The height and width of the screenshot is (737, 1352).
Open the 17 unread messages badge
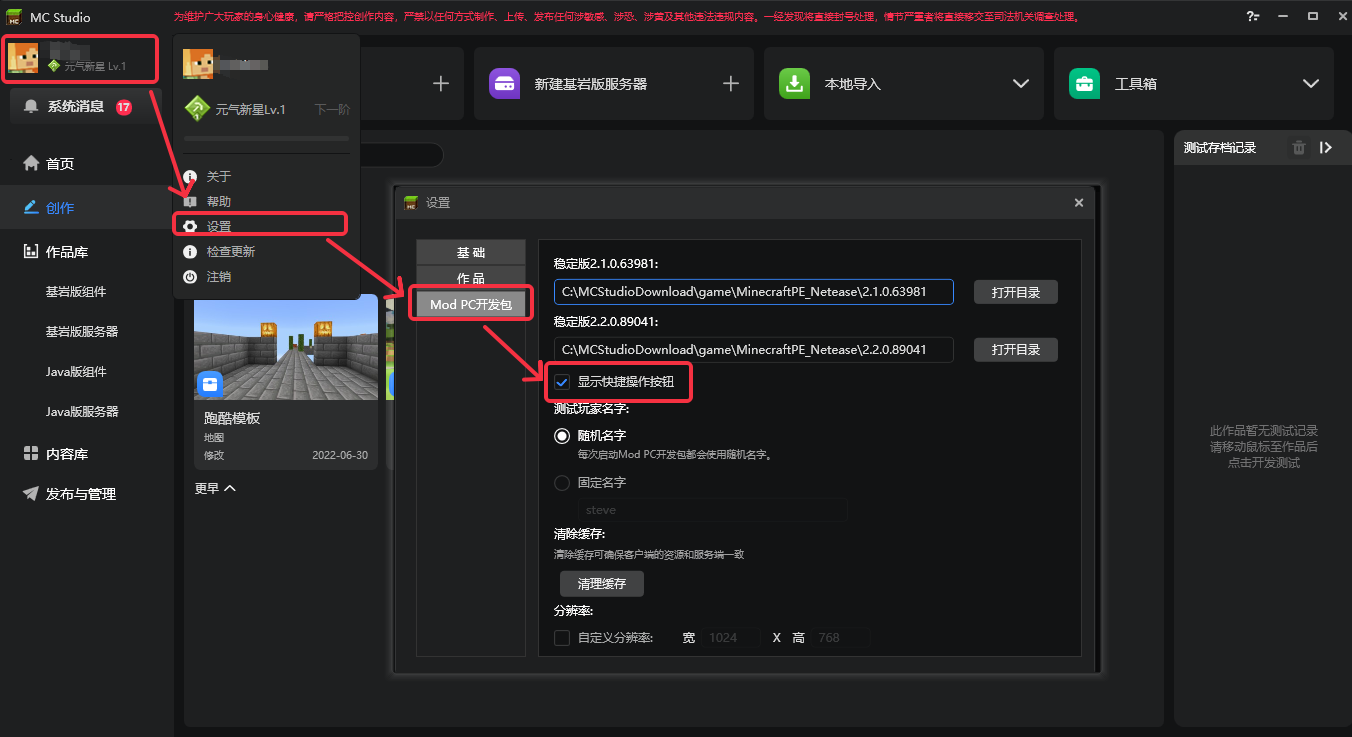(124, 107)
